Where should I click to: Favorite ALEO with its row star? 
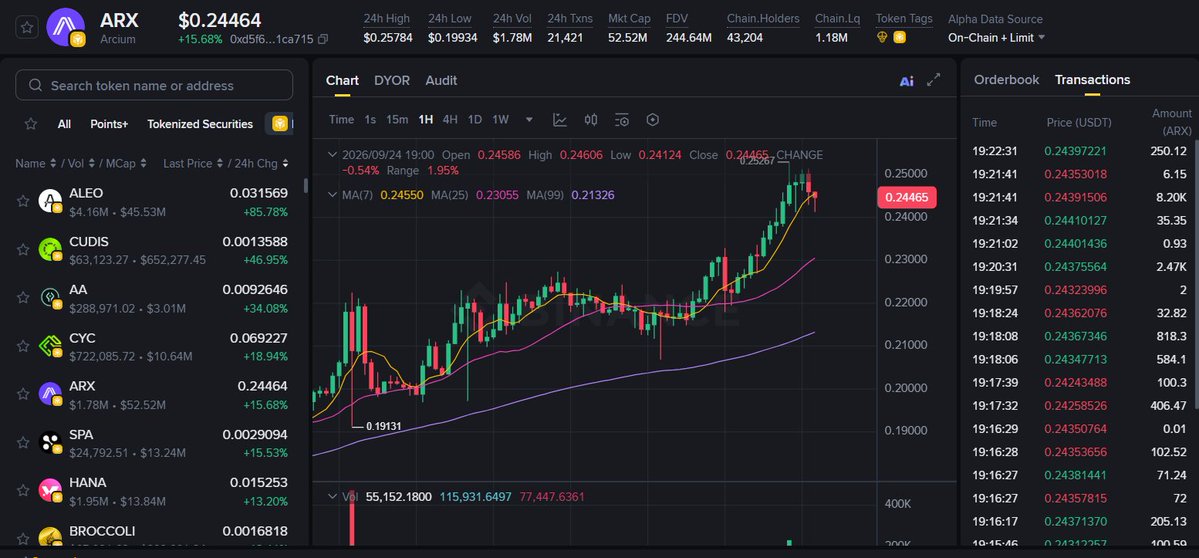tap(23, 201)
